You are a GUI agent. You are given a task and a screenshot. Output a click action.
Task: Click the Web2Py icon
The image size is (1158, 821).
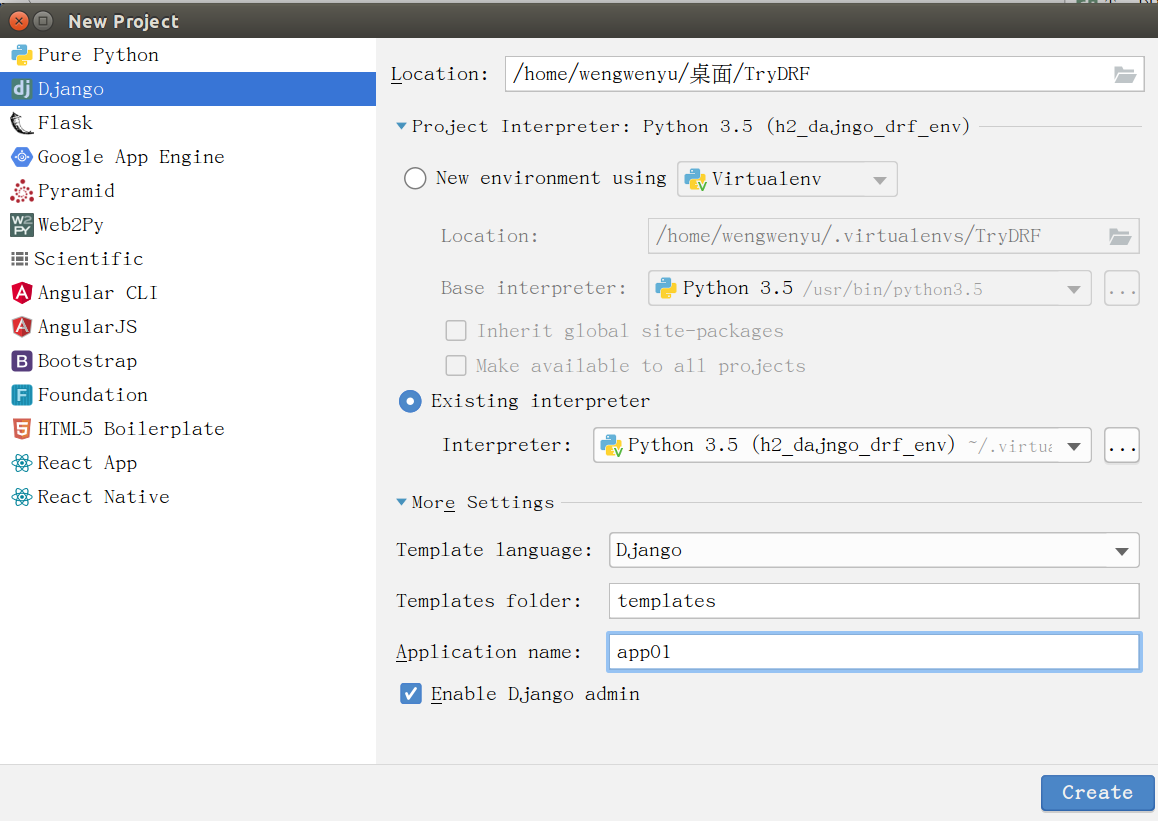point(21,224)
